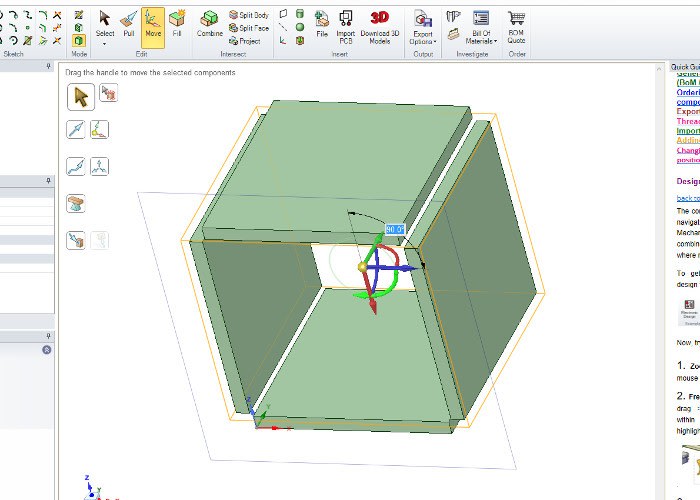Click the pushpin on the middle left panel
Viewport: 700px width, 500px height.
[x=48, y=181]
